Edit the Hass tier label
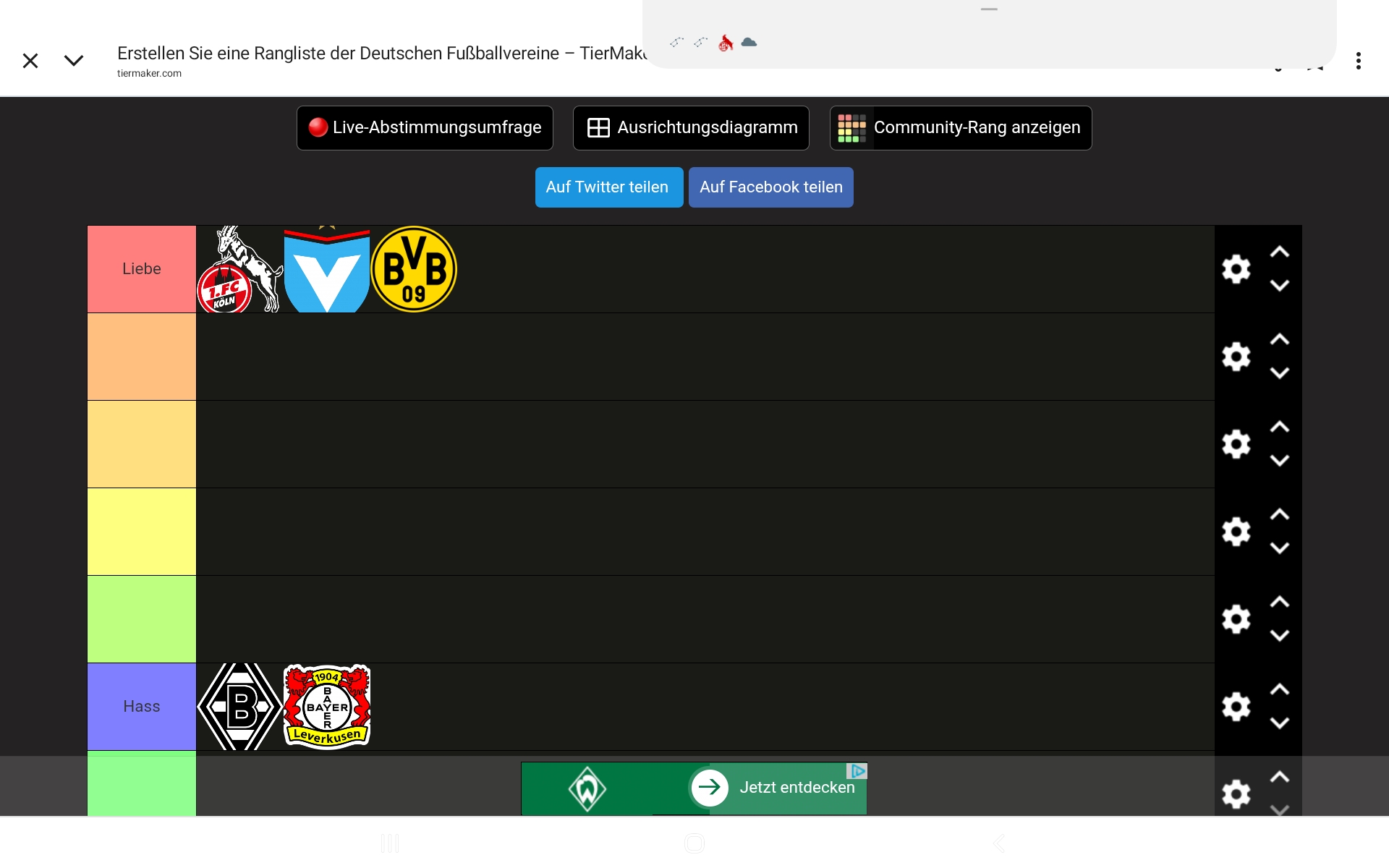 [142, 707]
